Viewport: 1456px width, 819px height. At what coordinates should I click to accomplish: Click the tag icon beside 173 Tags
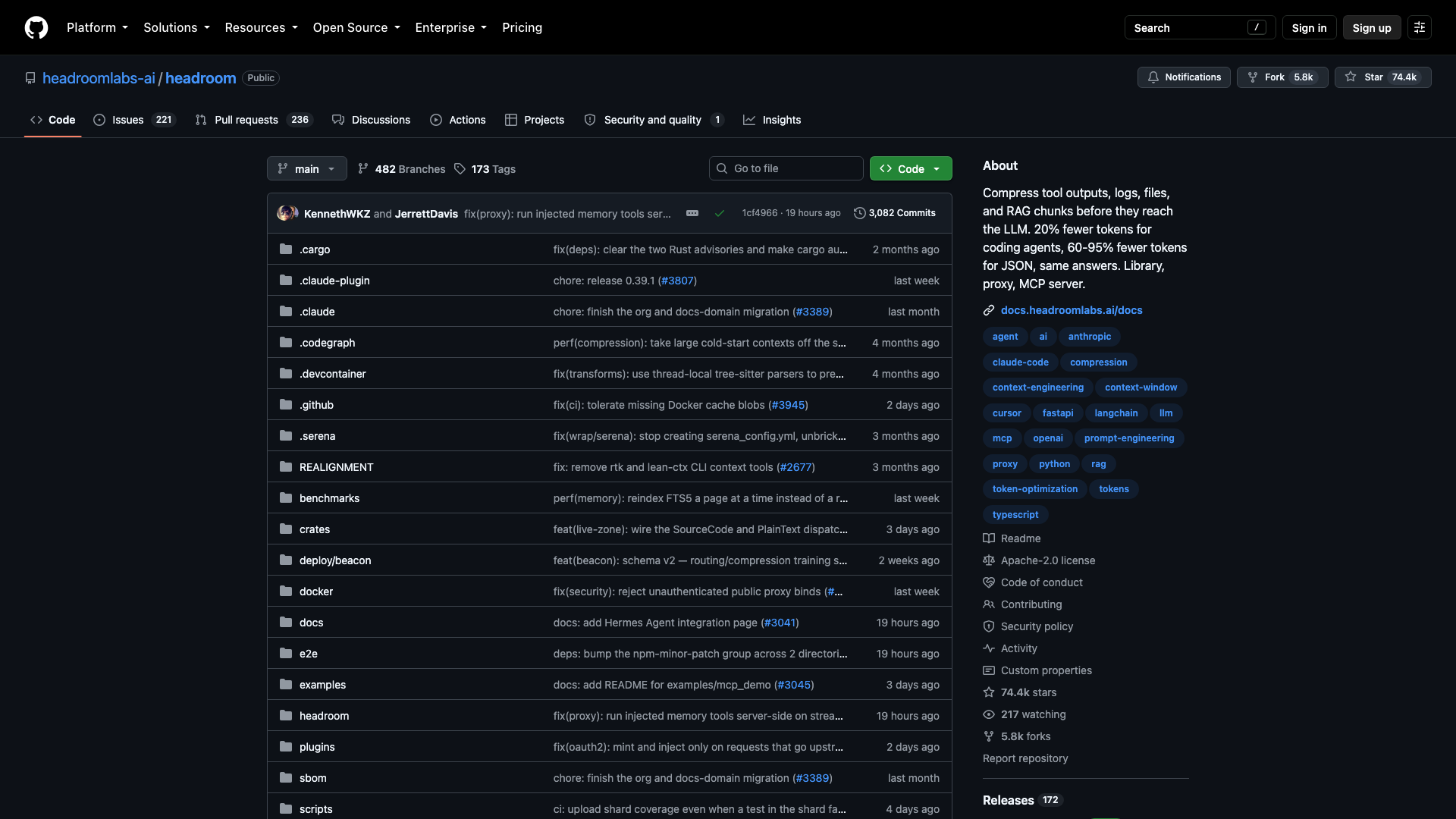point(460,168)
